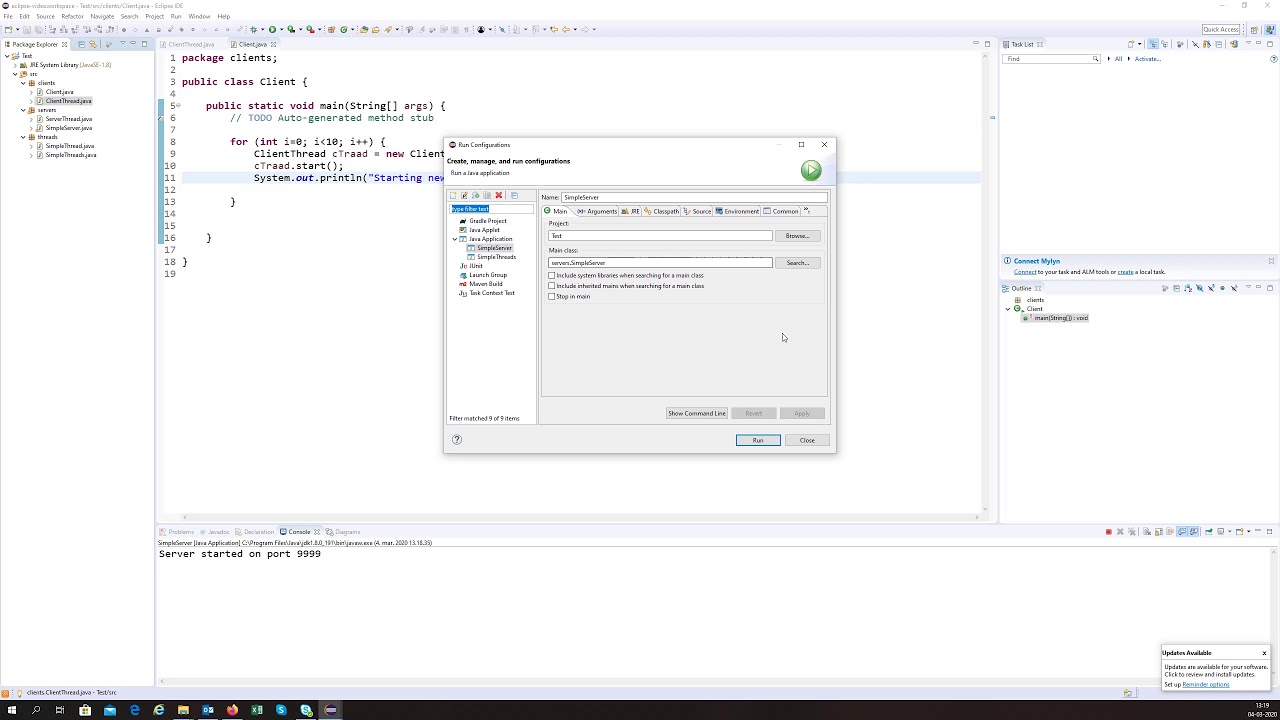Screen dimensions: 1280x720
Task: Click Hide Fields icon in Outline
Action: (x=1199, y=288)
